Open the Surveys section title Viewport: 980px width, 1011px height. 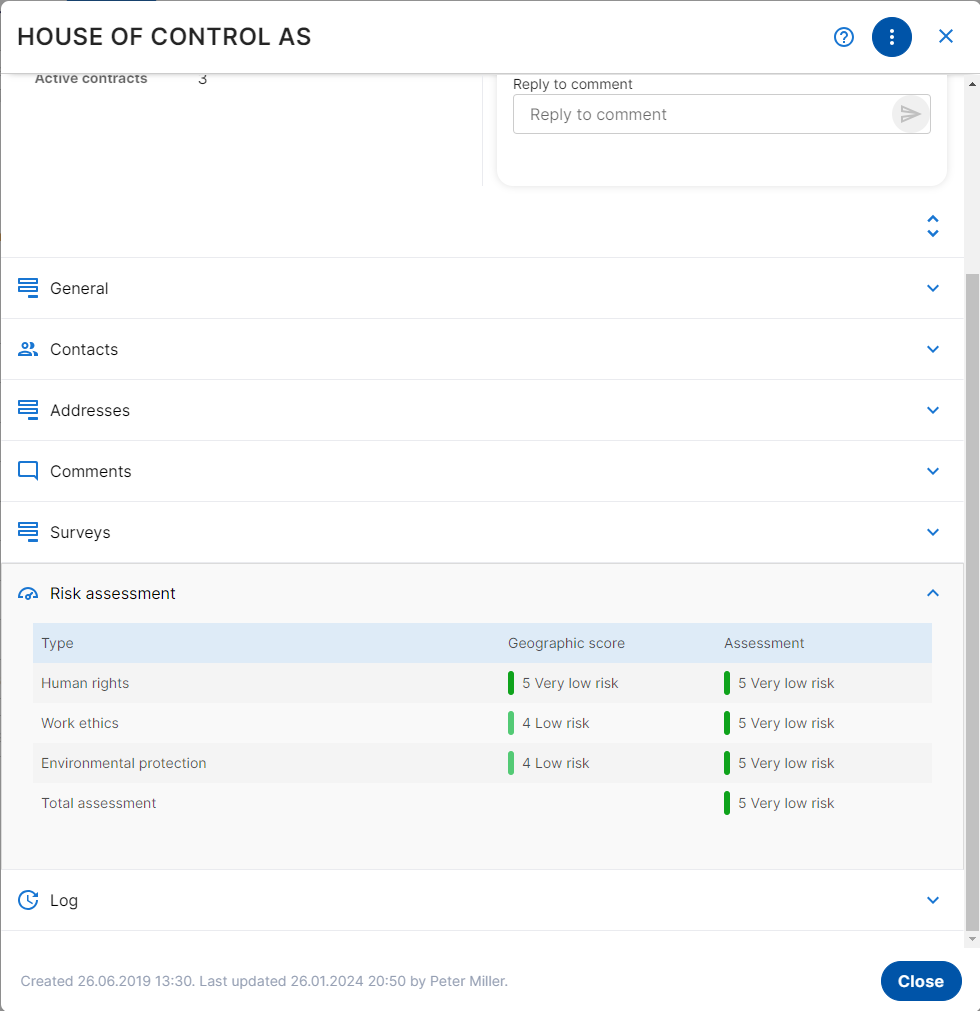(x=81, y=533)
